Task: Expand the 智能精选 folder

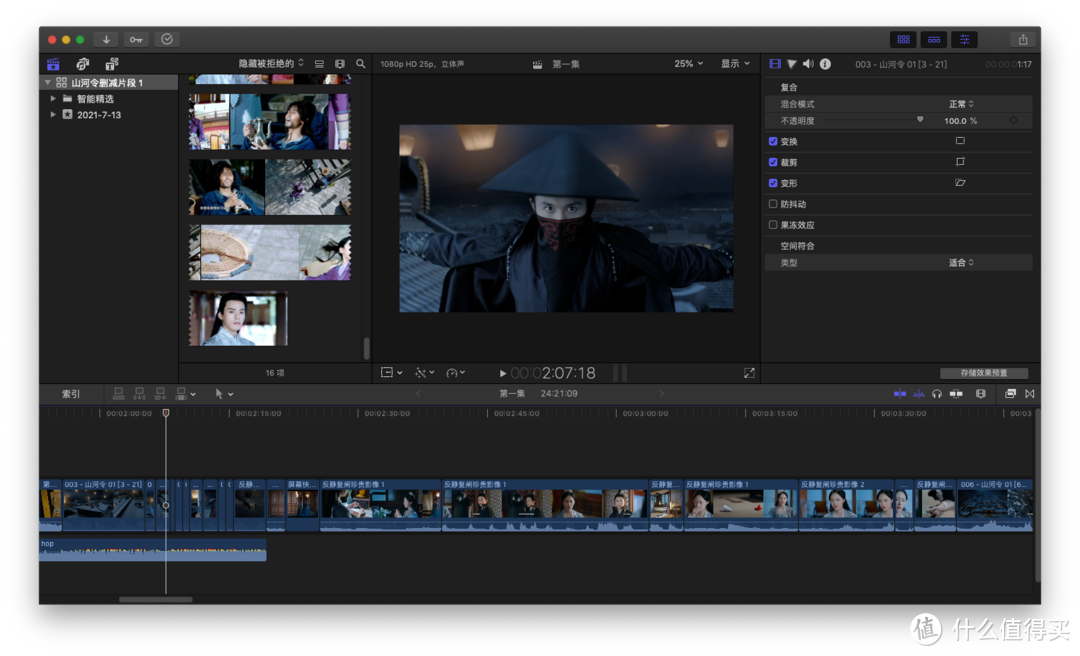Action: pos(53,99)
